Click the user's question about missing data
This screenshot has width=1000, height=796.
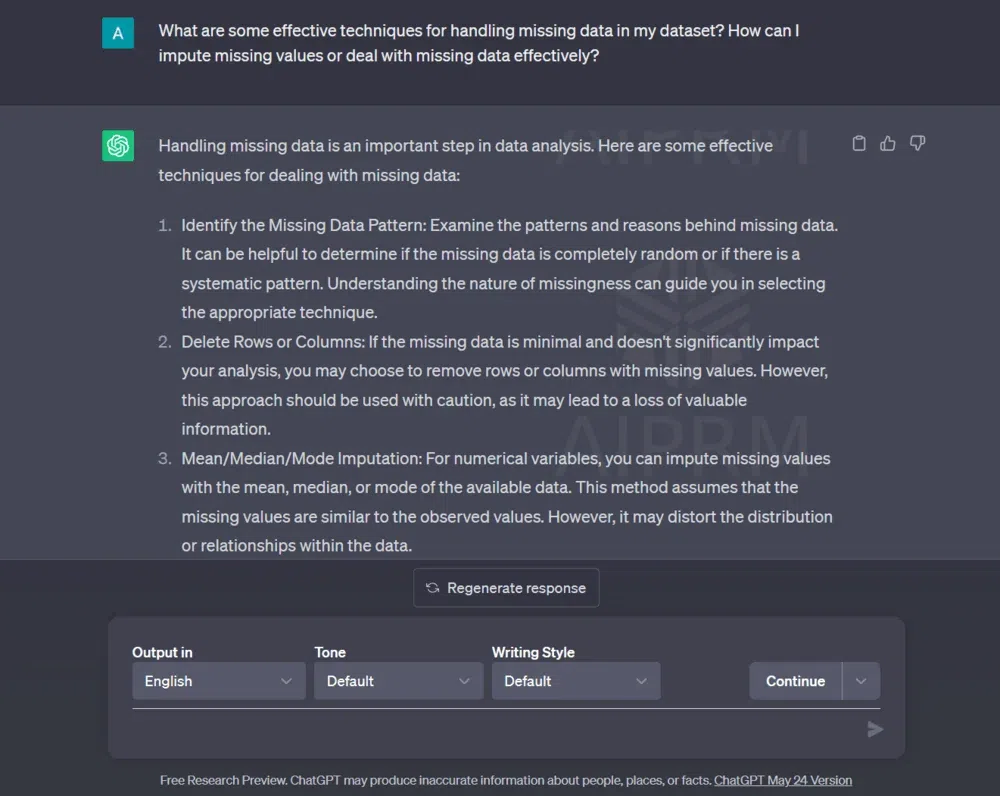[x=478, y=43]
